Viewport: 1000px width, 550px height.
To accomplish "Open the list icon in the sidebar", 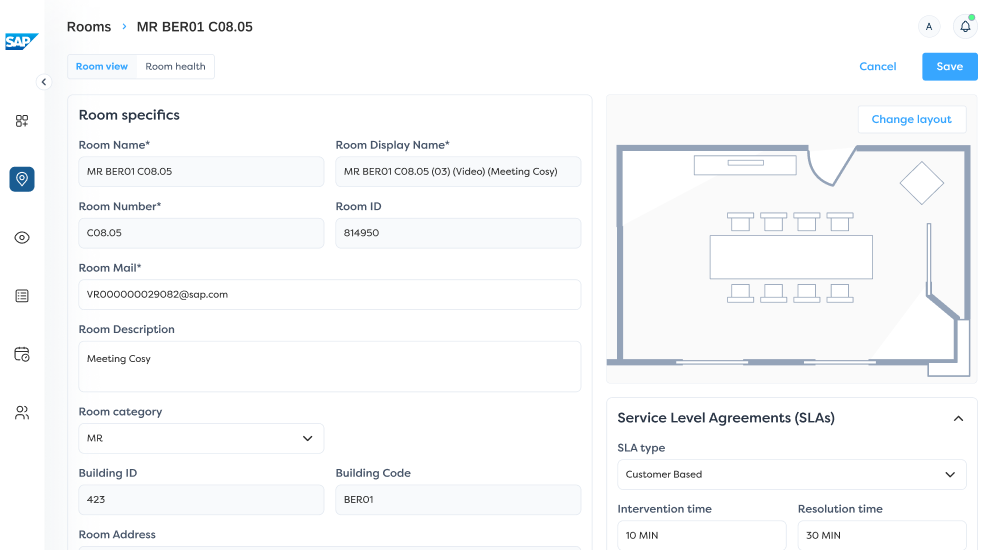I will 22,296.
